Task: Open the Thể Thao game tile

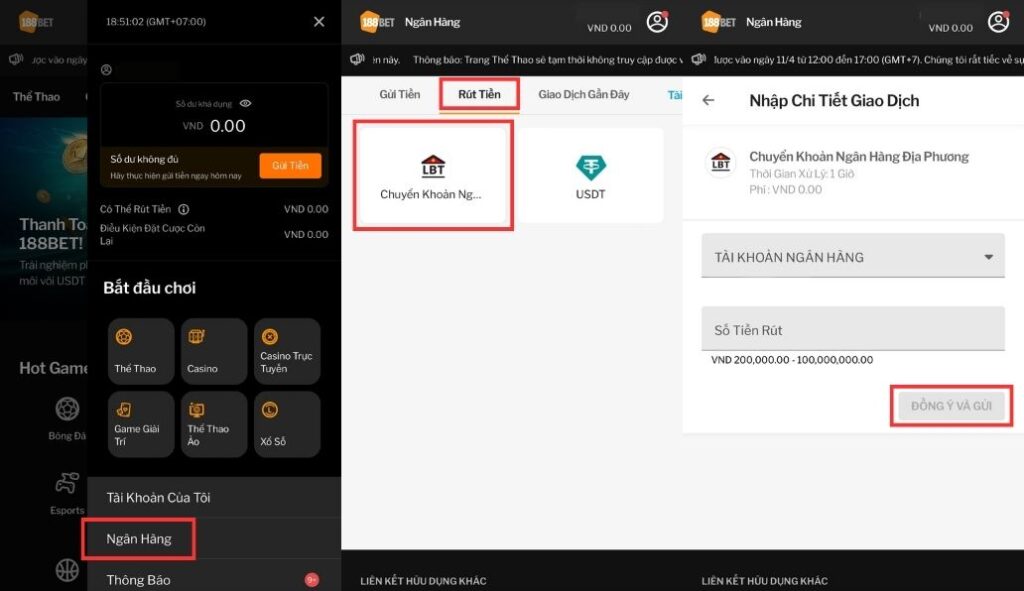Action: (x=141, y=351)
